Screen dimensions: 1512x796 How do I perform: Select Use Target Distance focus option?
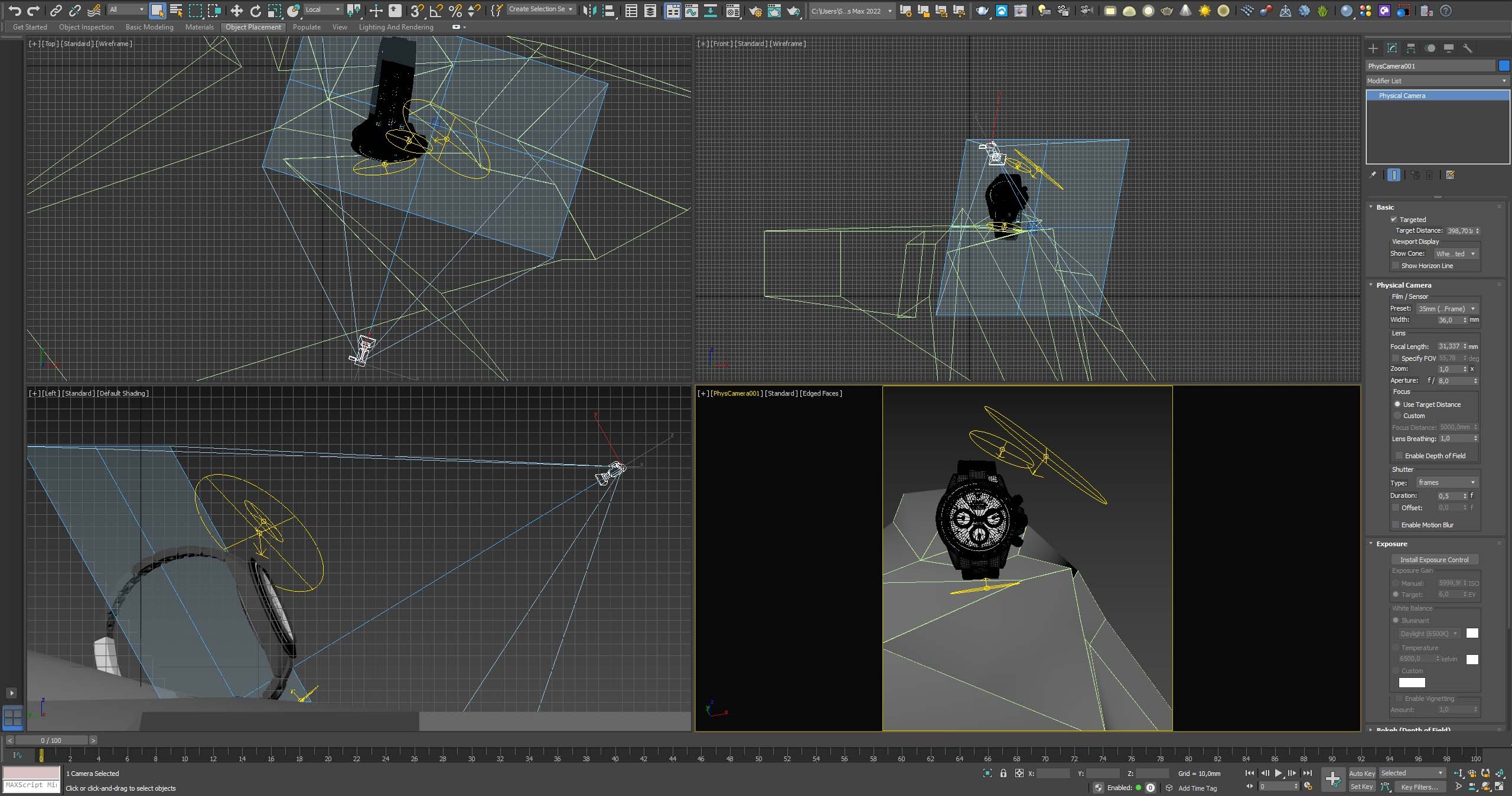click(x=1397, y=404)
